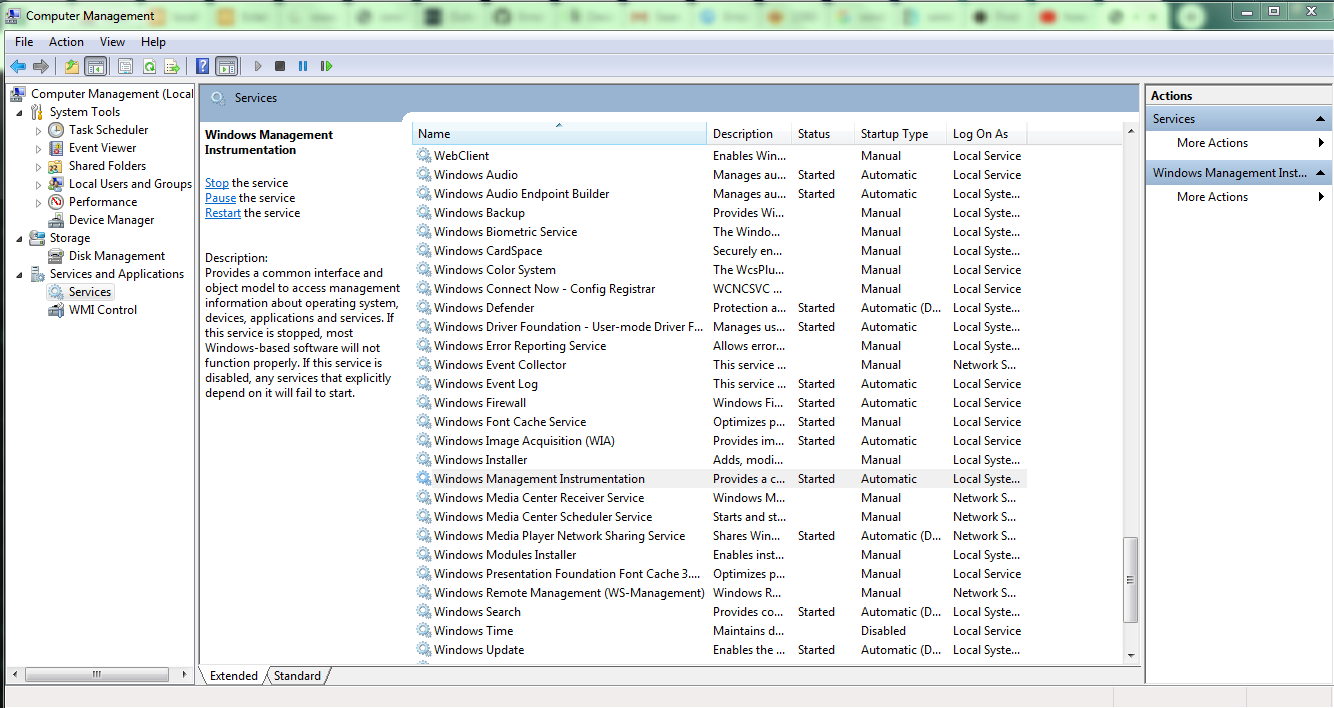Click the Stop the service link

click(217, 183)
